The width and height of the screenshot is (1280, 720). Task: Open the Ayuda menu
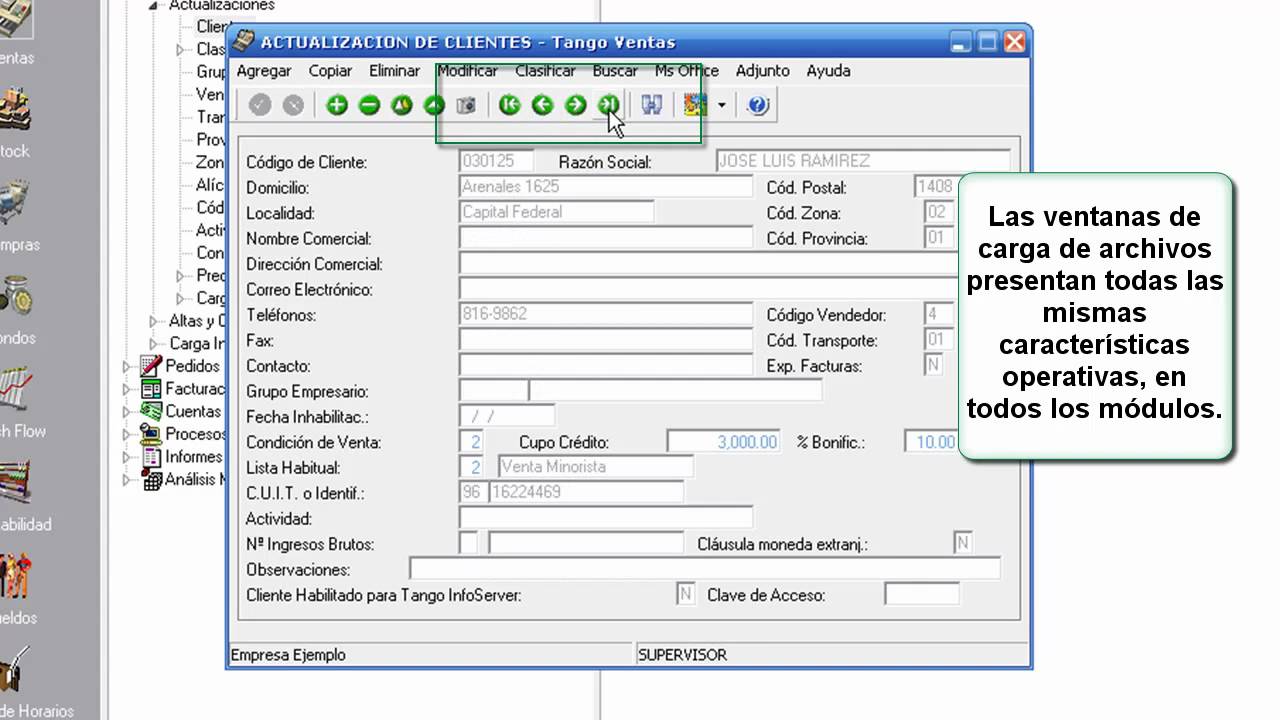pos(828,71)
